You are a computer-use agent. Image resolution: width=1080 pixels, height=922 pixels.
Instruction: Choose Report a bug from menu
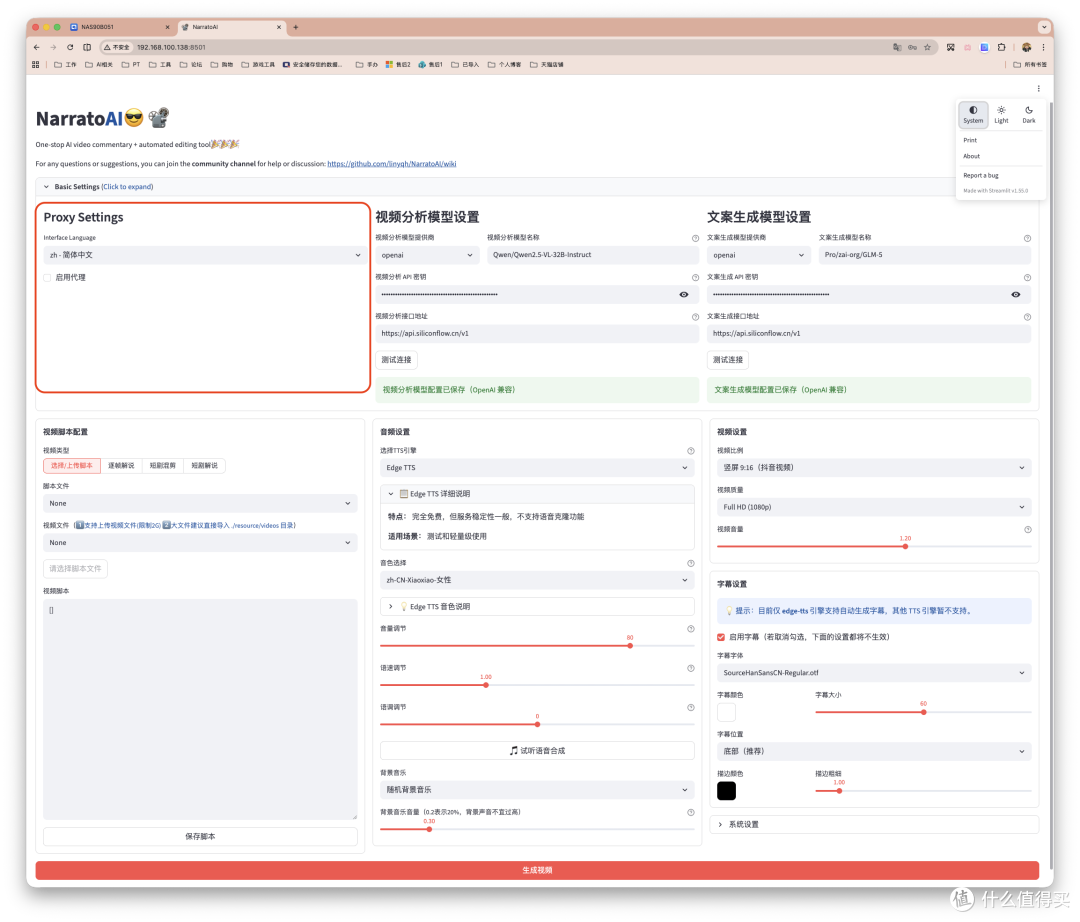(980, 176)
